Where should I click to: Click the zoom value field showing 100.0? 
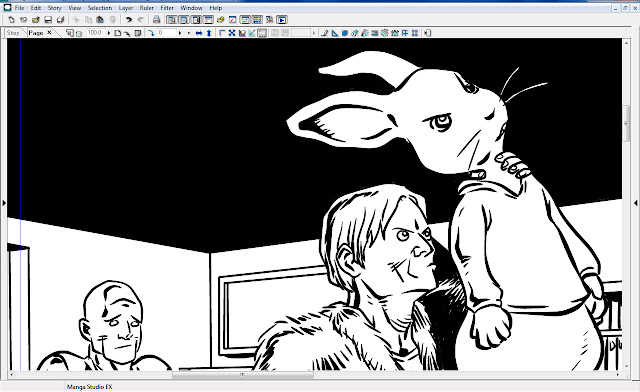click(95, 33)
